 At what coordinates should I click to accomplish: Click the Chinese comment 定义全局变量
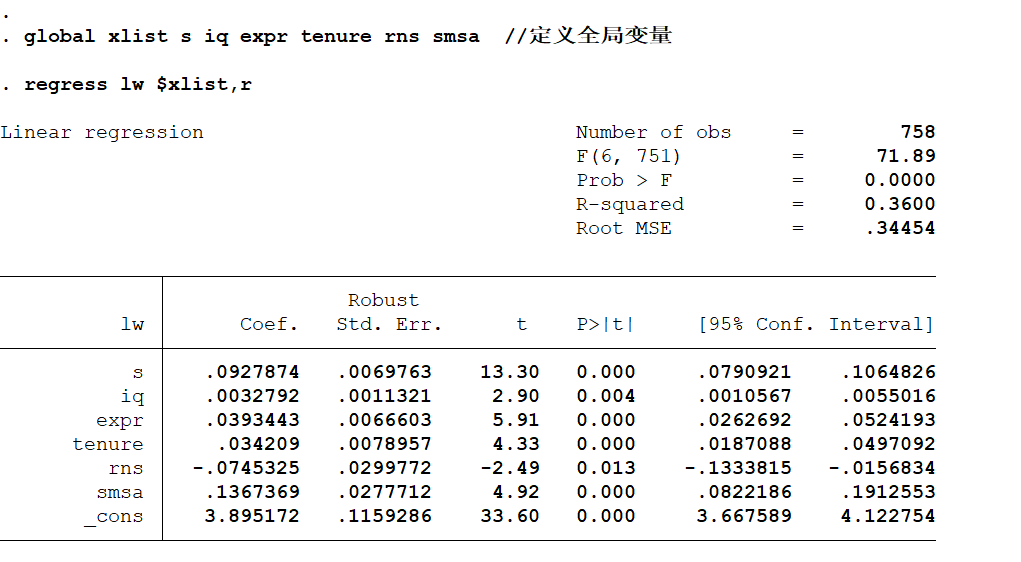coord(600,35)
